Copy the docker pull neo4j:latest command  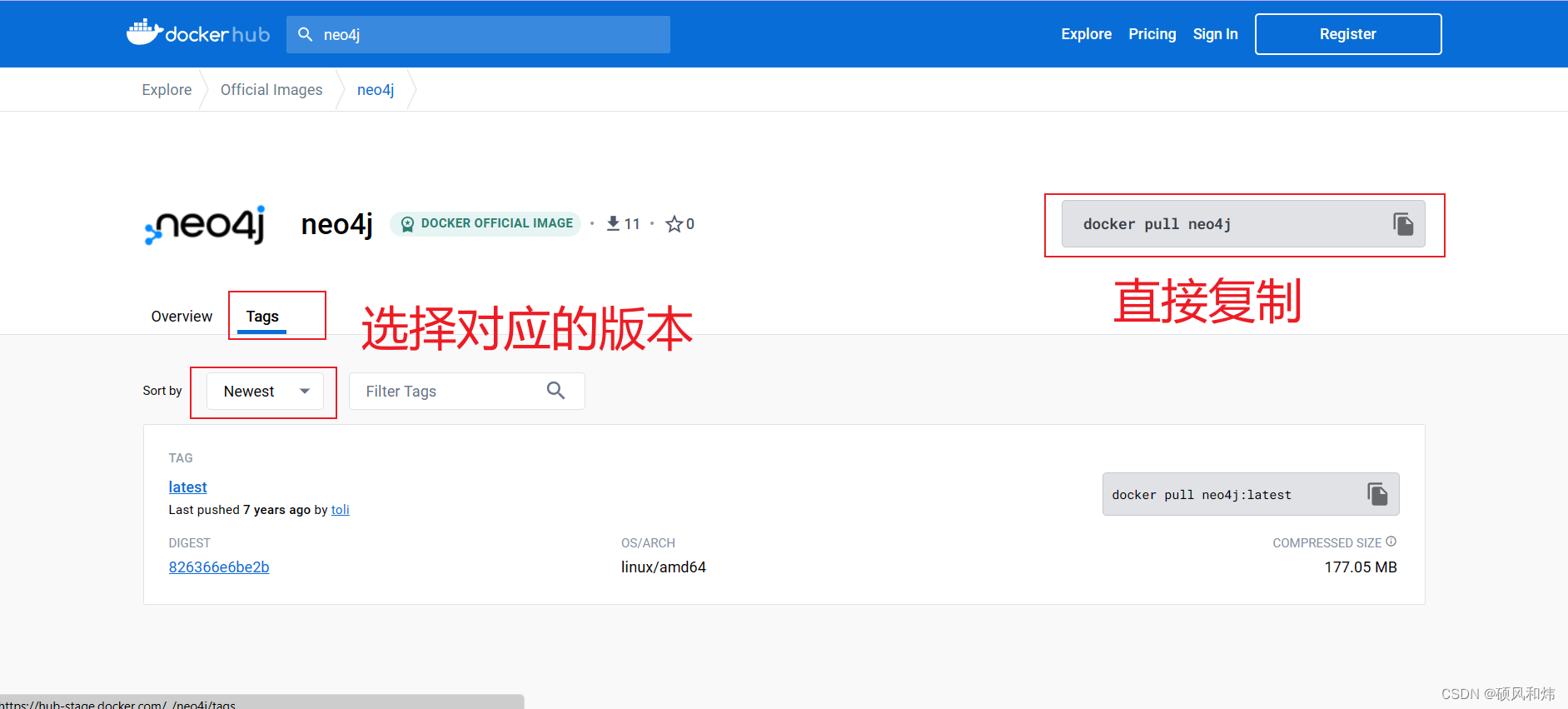[1377, 494]
